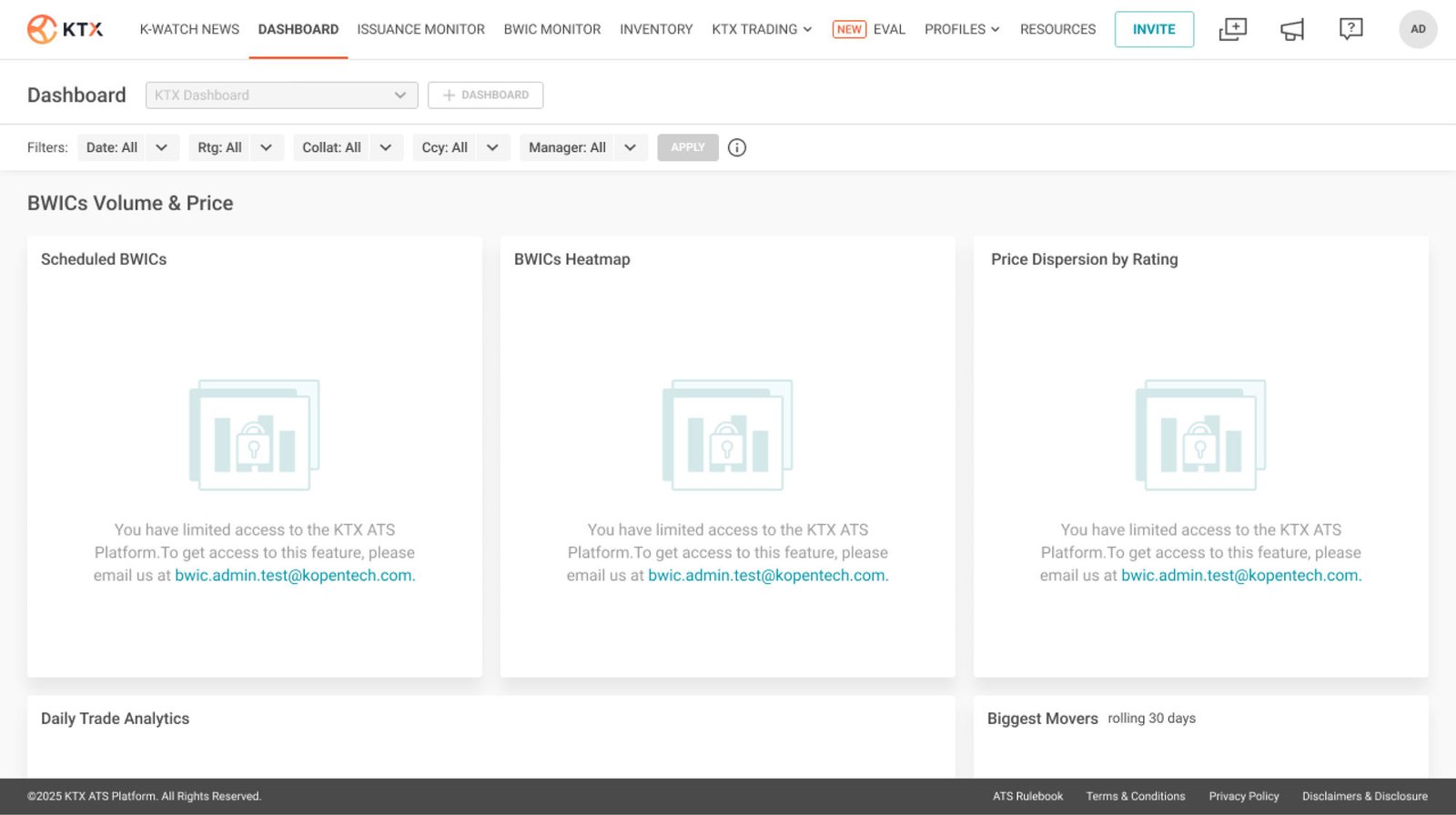Image resolution: width=1456 pixels, height=815 pixels.
Task: Click the copyright notice in the footer
Action: tap(144, 797)
